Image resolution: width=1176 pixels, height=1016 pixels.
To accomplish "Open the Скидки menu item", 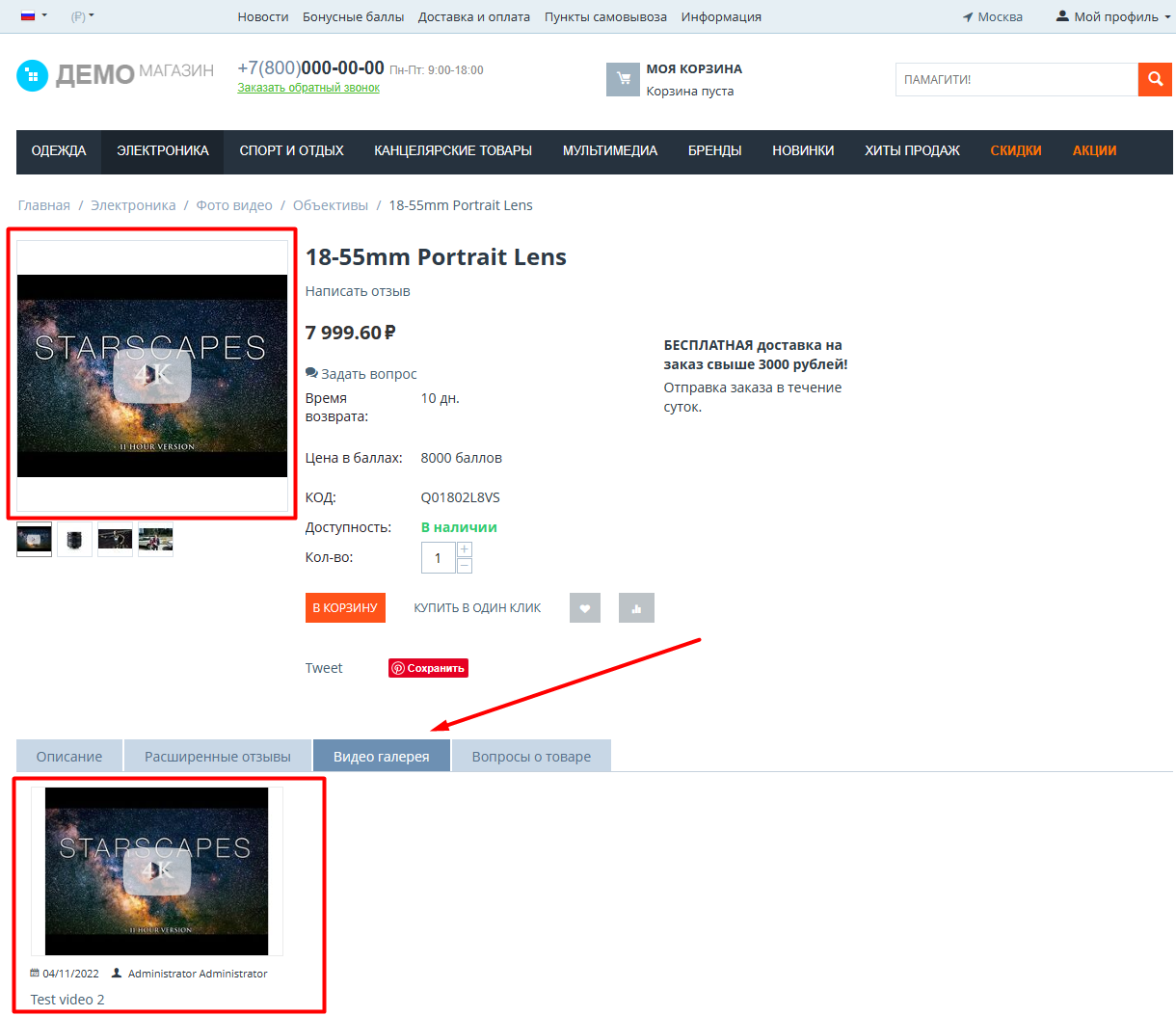I will click(1016, 151).
